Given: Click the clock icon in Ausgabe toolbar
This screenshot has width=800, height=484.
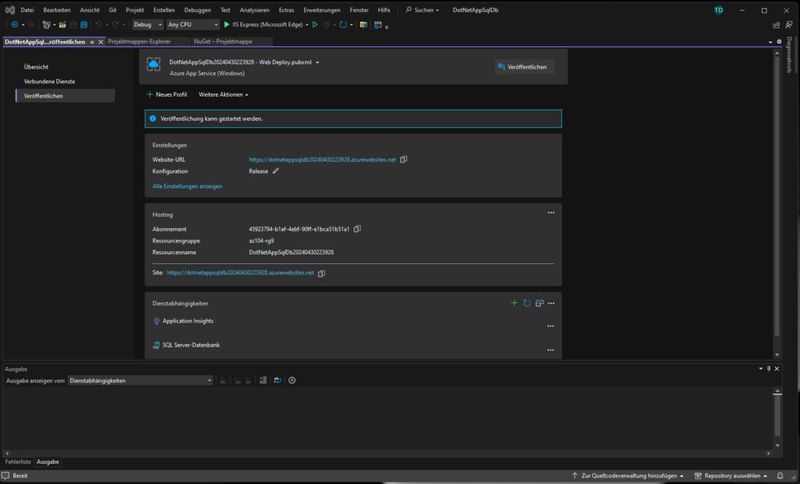Looking at the screenshot, I should pyautogui.click(x=292, y=380).
